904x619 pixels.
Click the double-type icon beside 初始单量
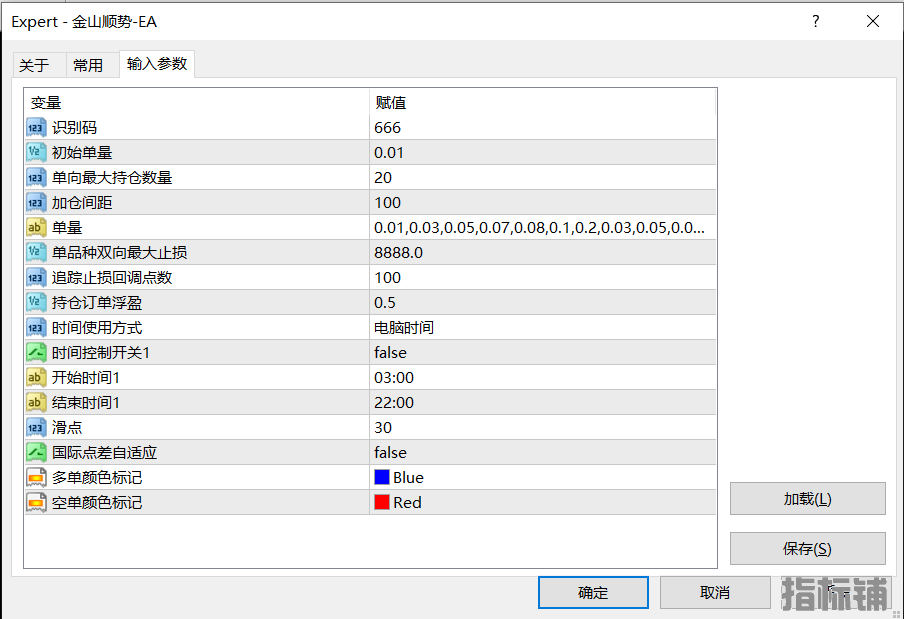click(36, 152)
